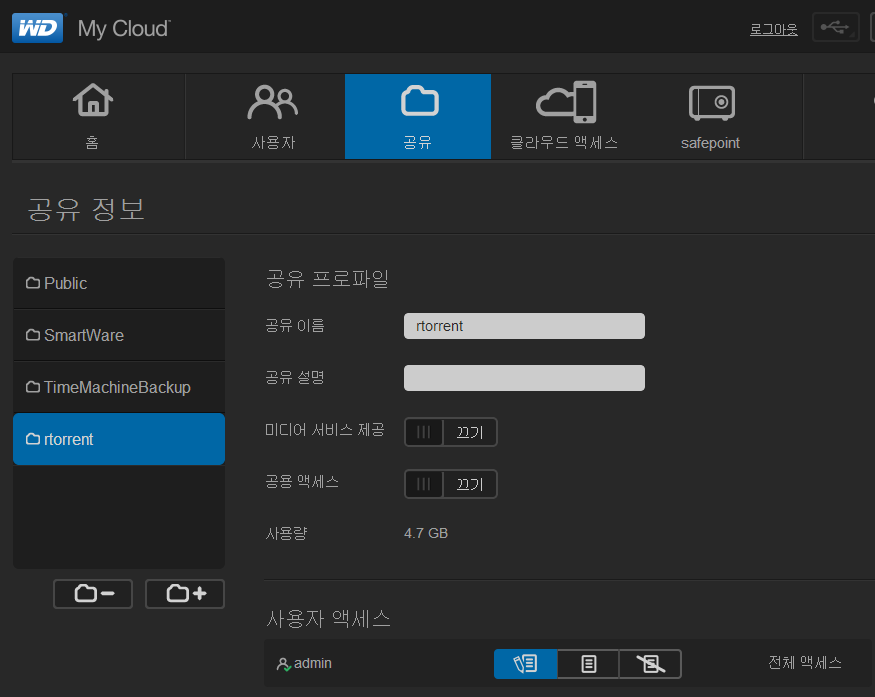Set admin access to no access
The height and width of the screenshot is (697, 875).
pyautogui.click(x=650, y=664)
